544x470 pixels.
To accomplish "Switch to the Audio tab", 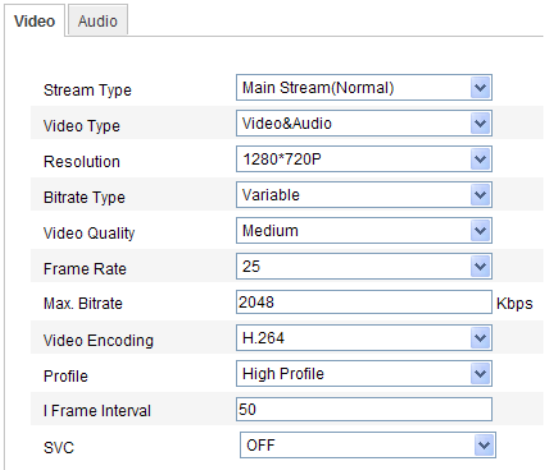I will click(98, 20).
